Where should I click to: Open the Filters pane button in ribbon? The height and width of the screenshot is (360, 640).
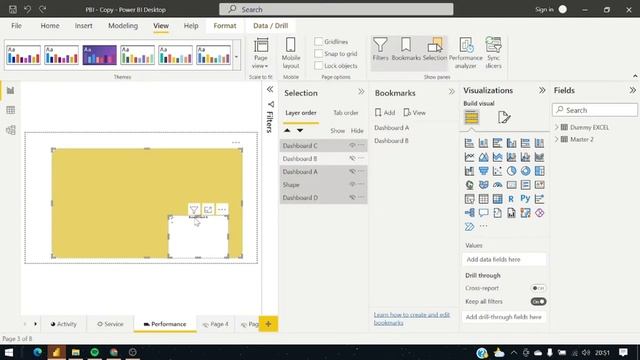coord(380,49)
